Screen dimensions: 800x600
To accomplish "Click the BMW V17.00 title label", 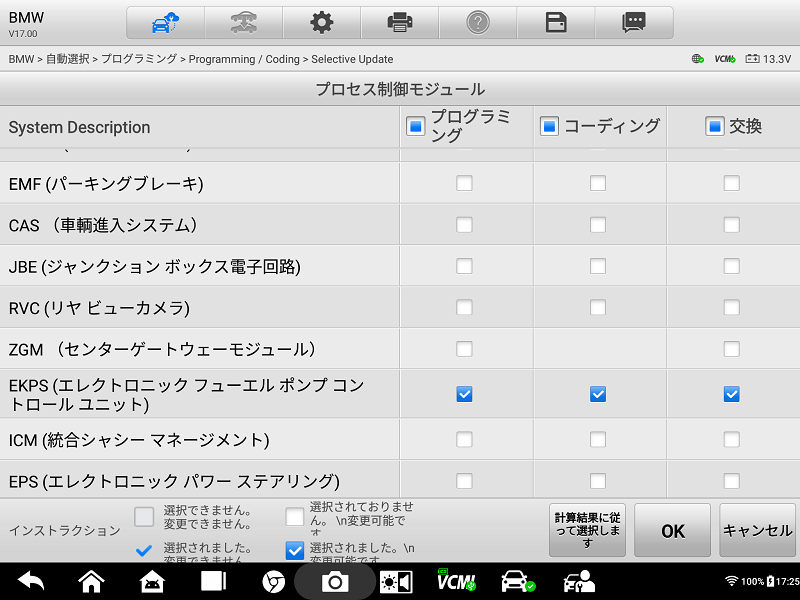I will 26,24.
